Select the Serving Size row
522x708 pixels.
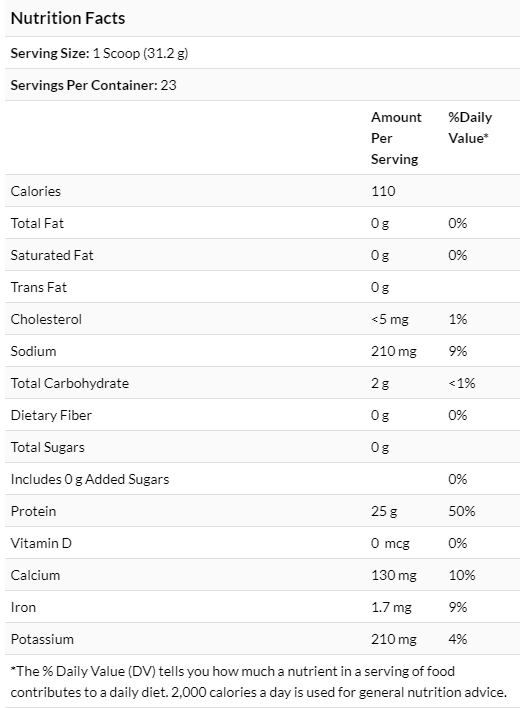point(262,53)
